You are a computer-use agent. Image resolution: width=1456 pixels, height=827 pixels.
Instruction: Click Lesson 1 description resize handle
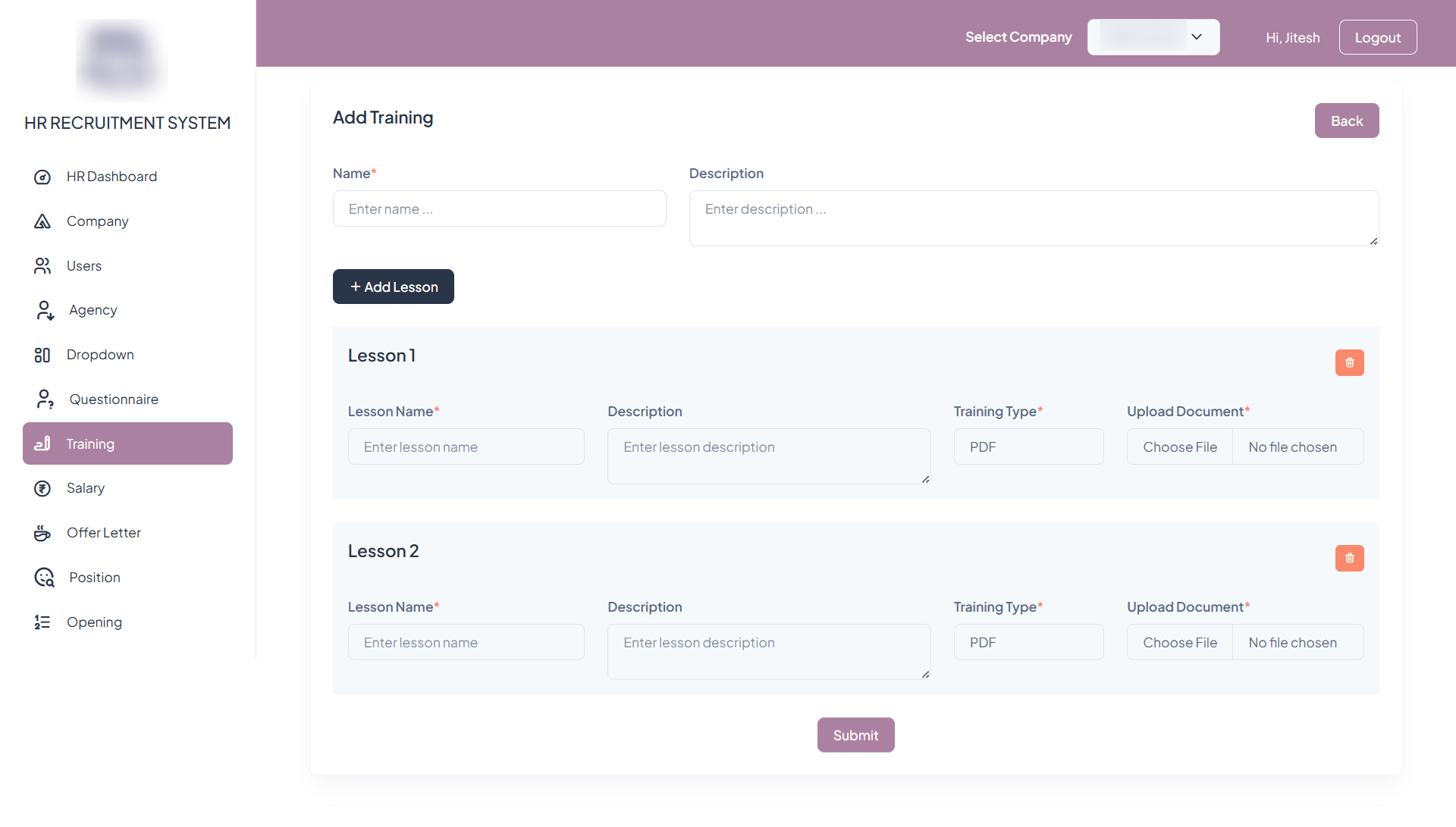click(925, 479)
